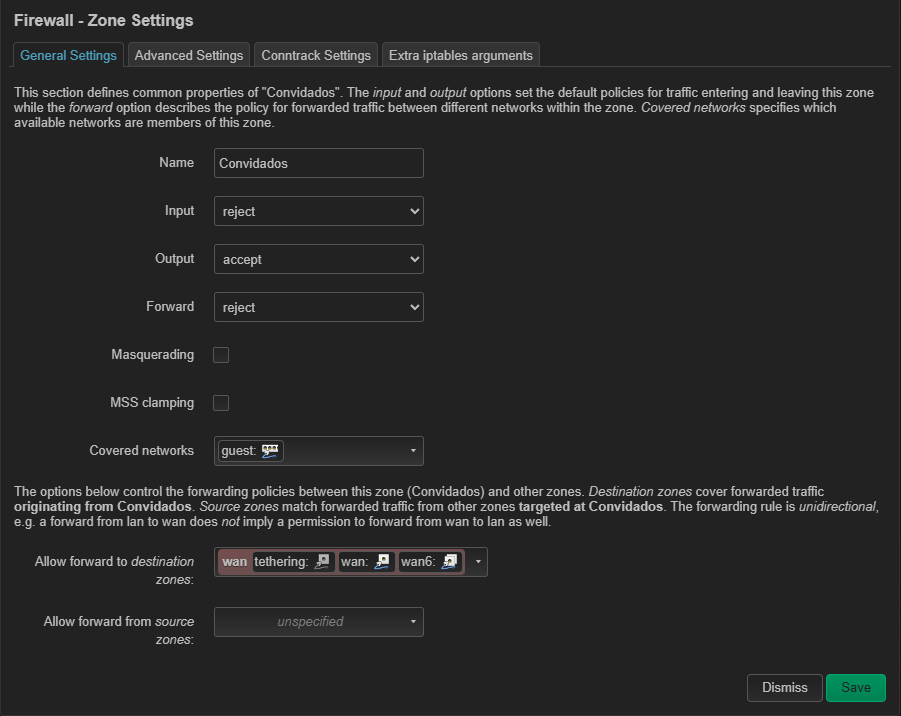Go to the Extra iptables arguments tab
This screenshot has width=901, height=716.
click(x=461, y=55)
